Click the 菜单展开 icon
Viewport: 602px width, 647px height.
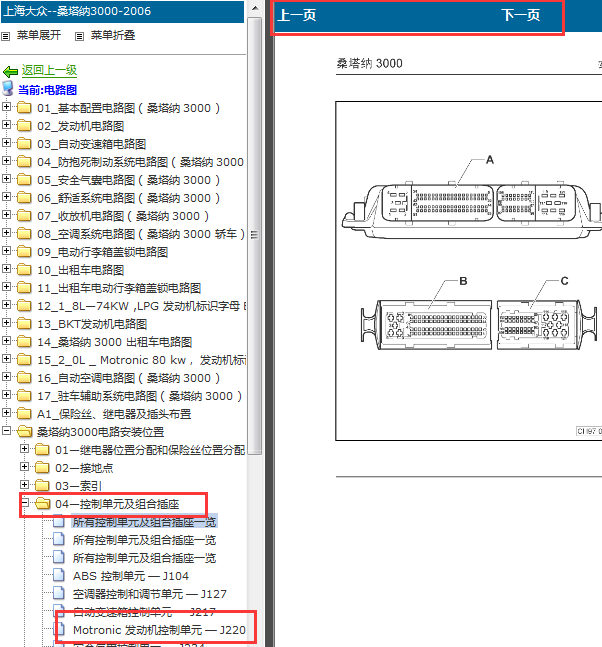5,36
